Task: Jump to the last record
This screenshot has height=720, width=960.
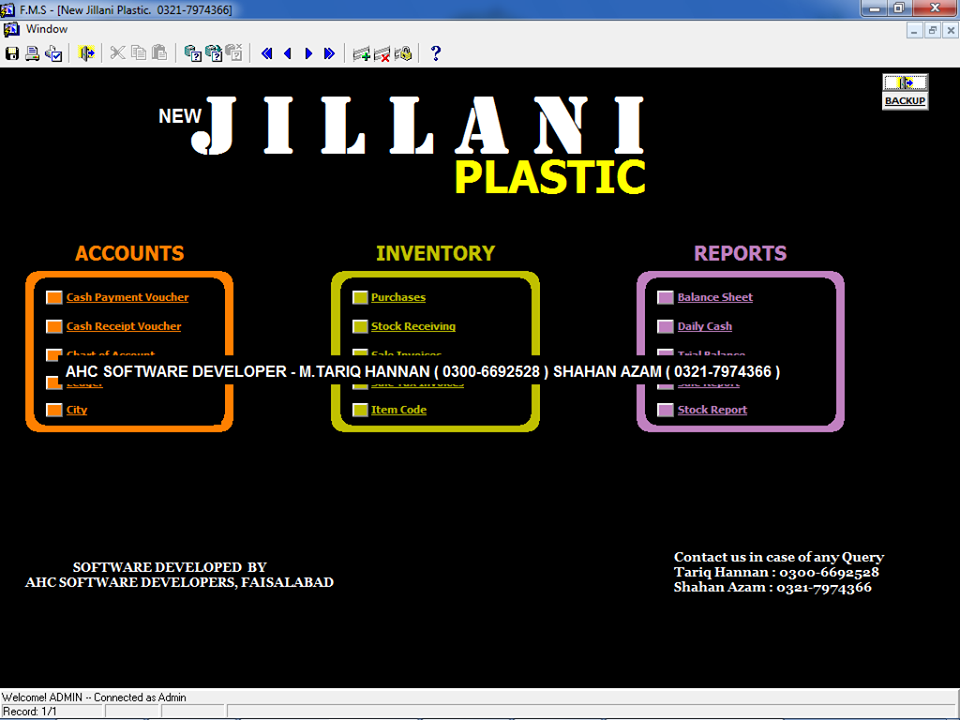Action: pyautogui.click(x=329, y=53)
